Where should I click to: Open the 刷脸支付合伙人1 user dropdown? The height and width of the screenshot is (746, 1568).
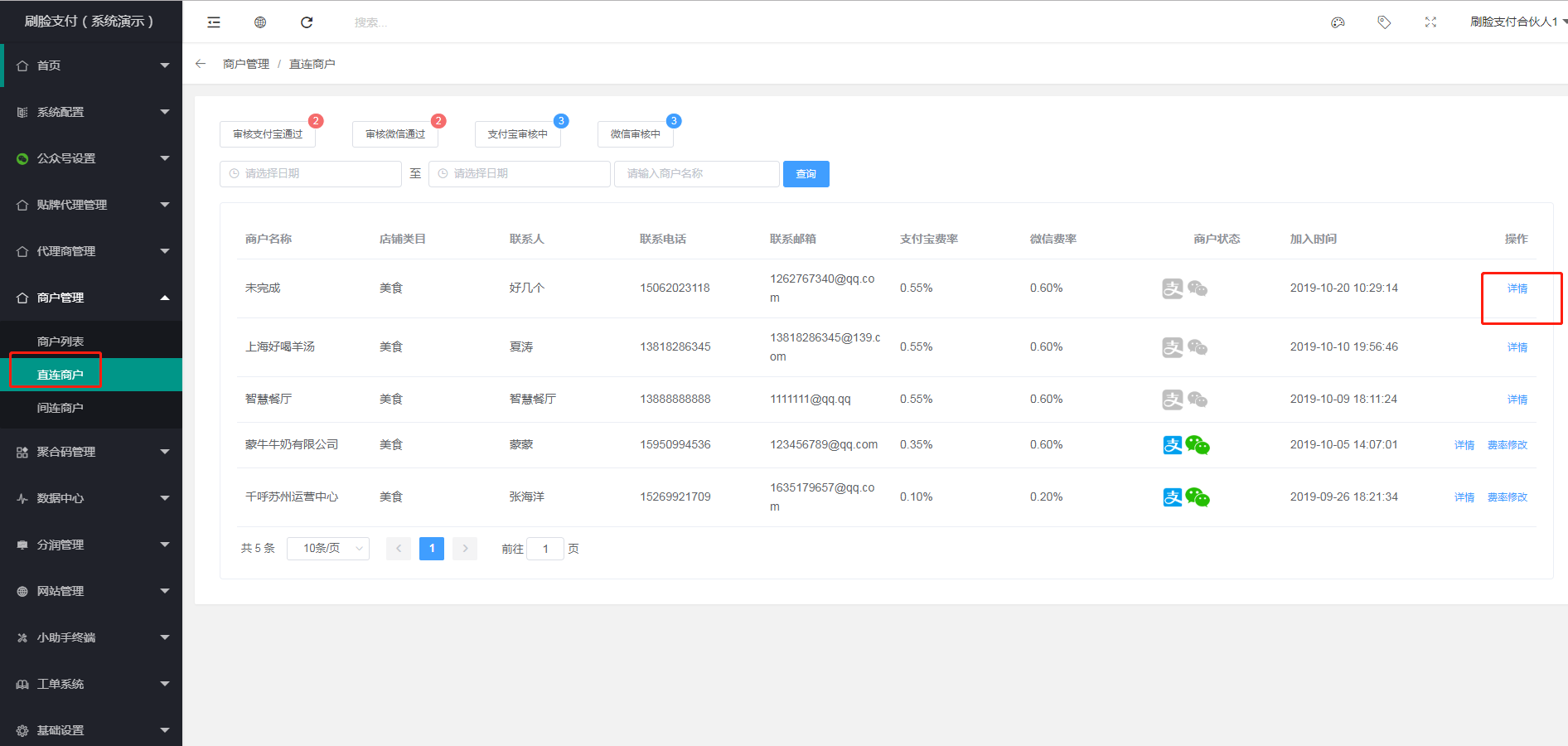[1517, 22]
